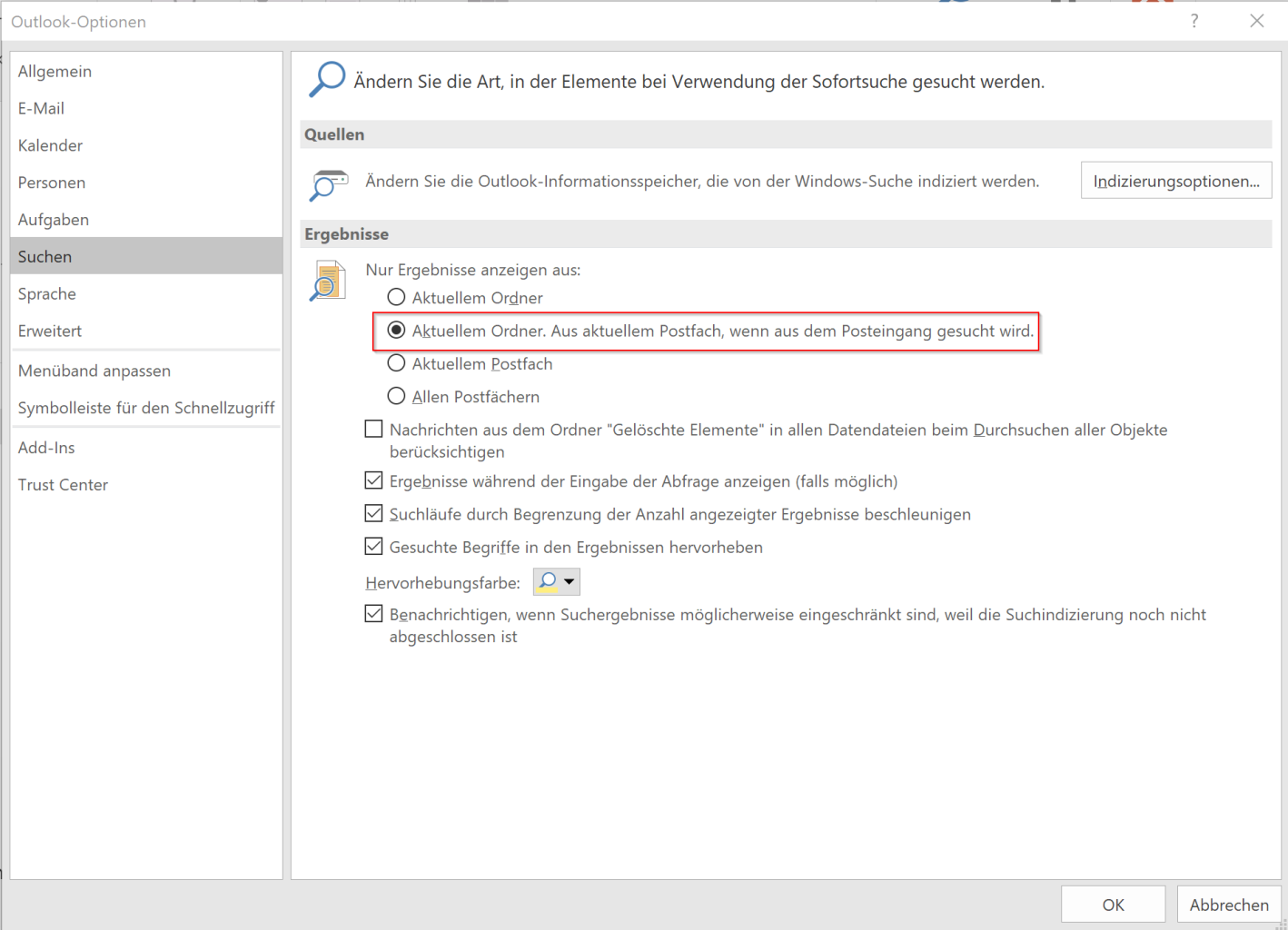Confirm with the OK button
Image resolution: width=1288 pixels, height=930 pixels.
1114,905
